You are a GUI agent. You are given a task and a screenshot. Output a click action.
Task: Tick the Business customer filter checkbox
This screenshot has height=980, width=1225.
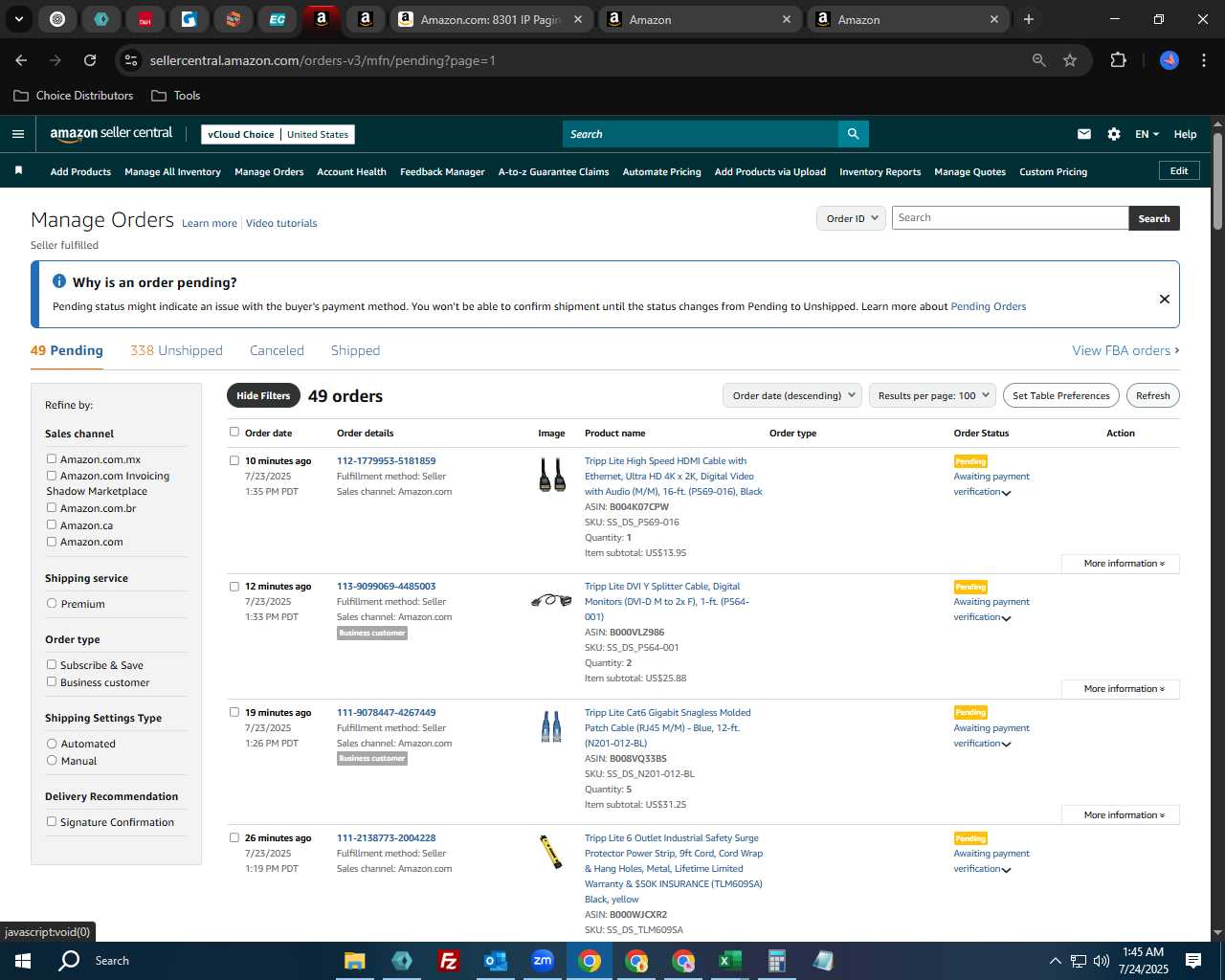click(x=52, y=682)
